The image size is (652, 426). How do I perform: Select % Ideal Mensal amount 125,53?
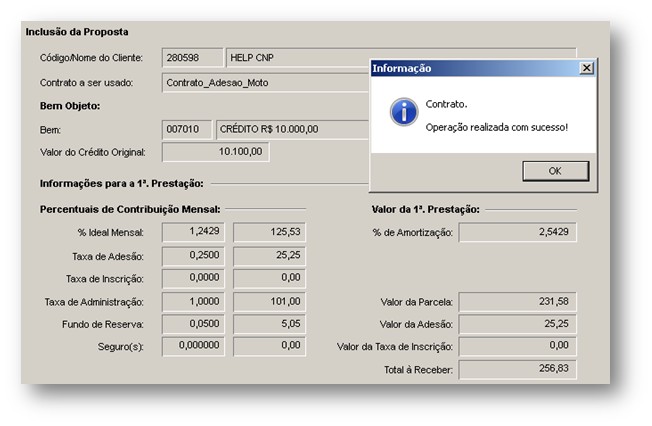coord(269,232)
